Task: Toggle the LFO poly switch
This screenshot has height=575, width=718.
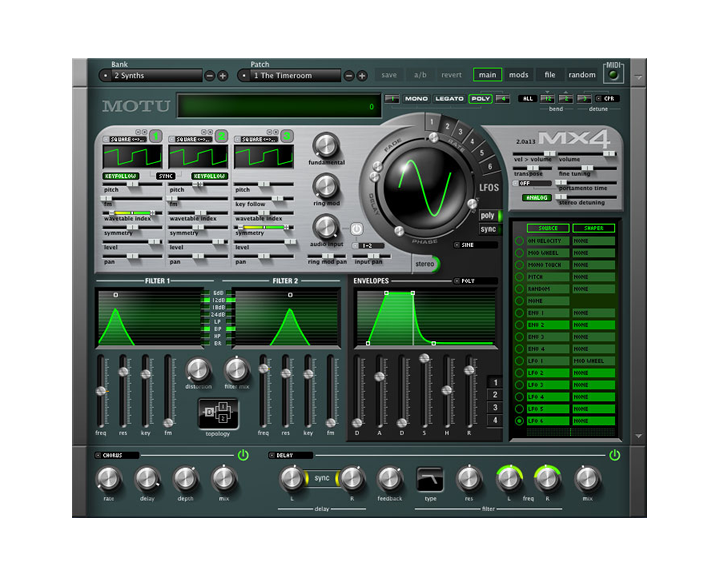Action: coord(490,215)
